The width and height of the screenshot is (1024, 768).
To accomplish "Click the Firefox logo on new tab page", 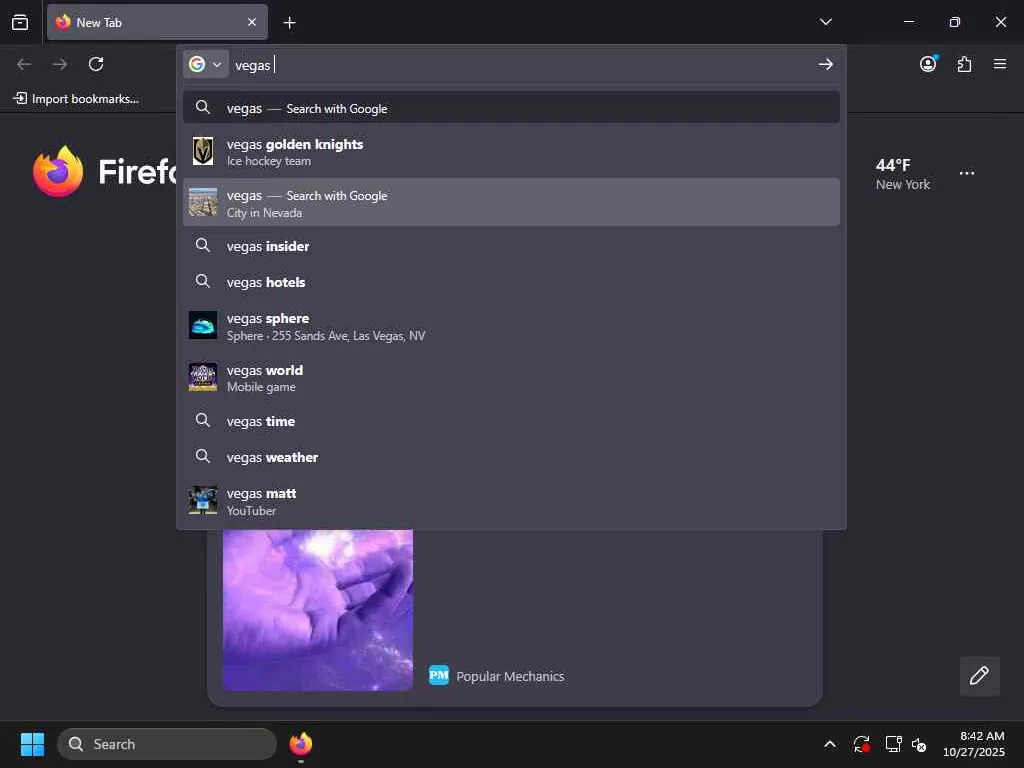I will tap(58, 171).
